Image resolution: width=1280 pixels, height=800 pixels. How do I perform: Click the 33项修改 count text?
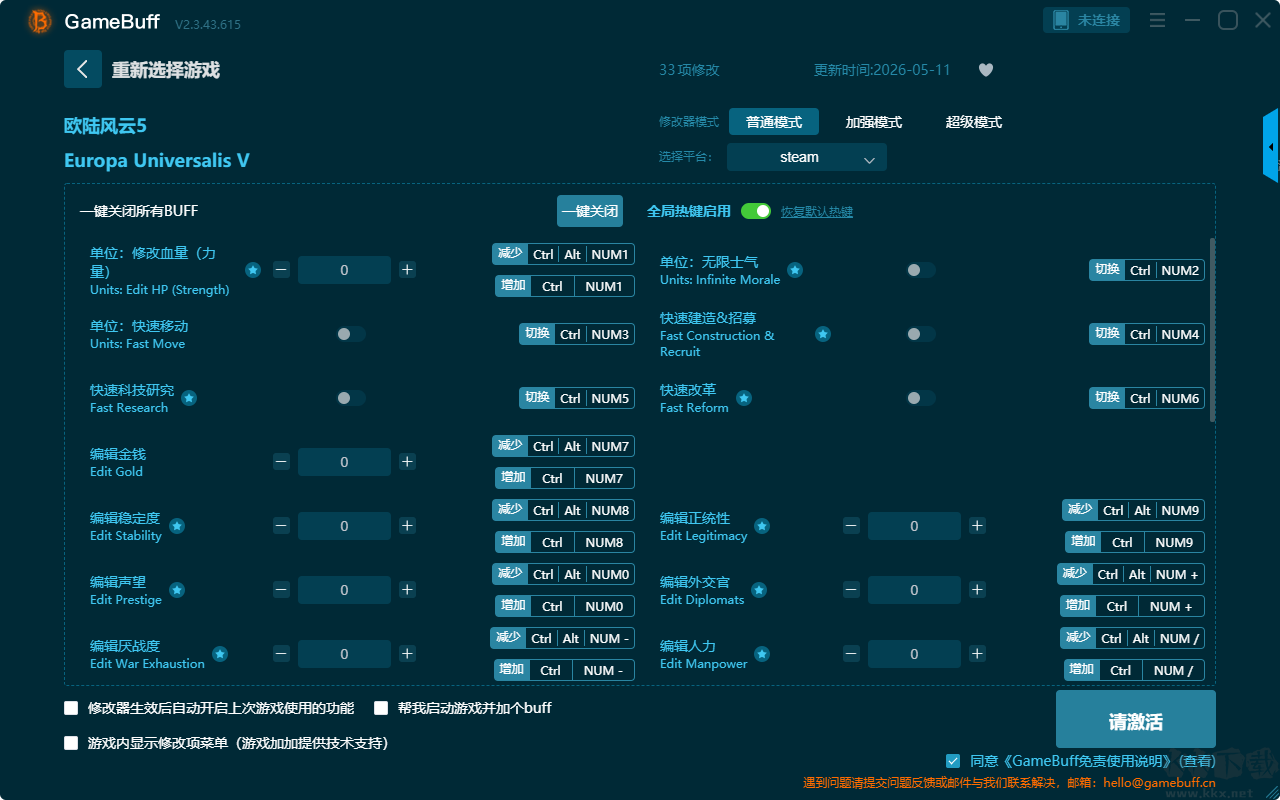click(x=689, y=70)
